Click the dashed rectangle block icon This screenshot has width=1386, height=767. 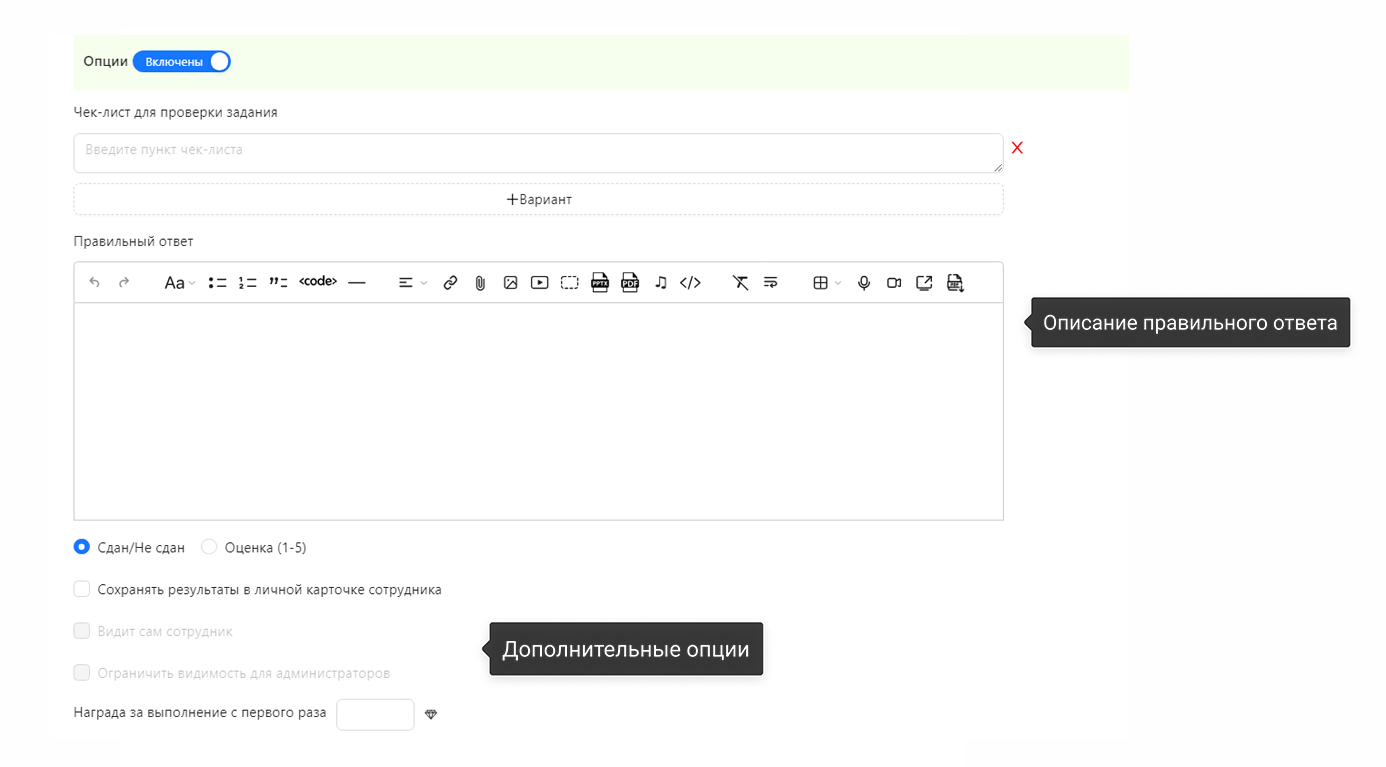tap(570, 283)
